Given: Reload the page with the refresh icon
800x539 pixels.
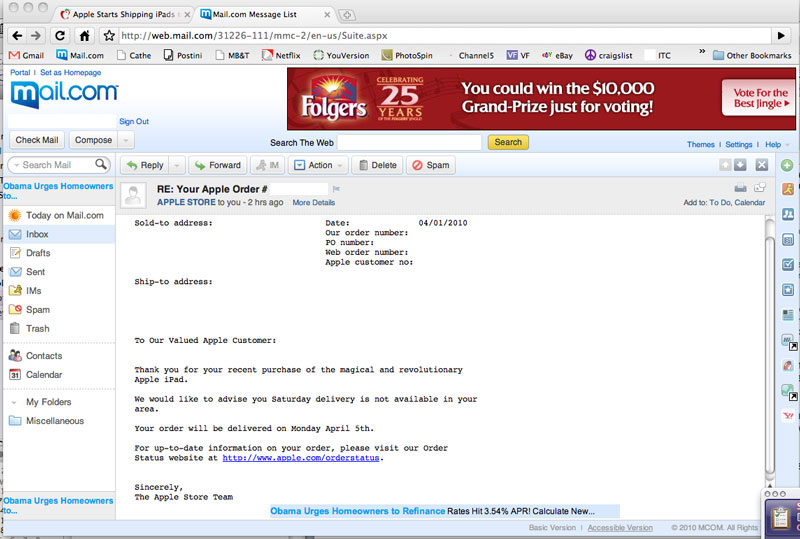Looking at the screenshot, I should [x=60, y=36].
